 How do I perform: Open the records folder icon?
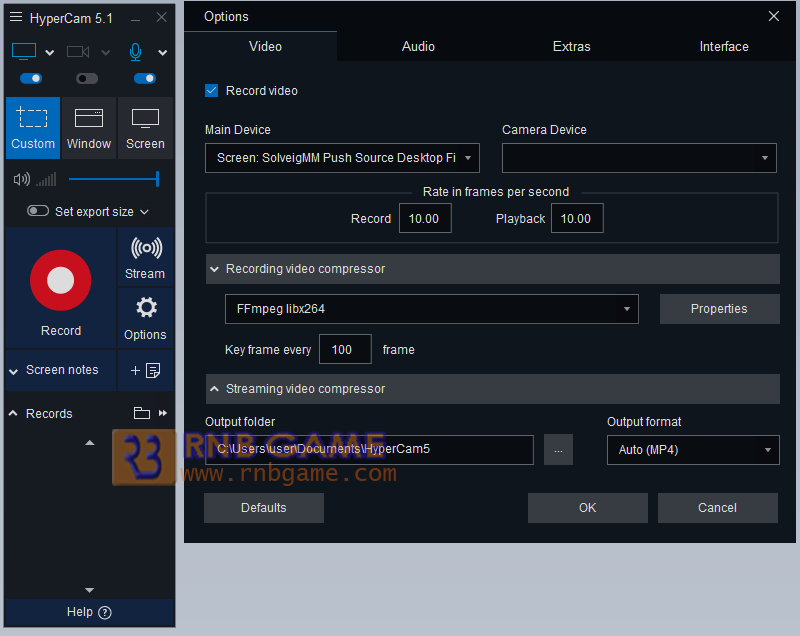[142, 413]
